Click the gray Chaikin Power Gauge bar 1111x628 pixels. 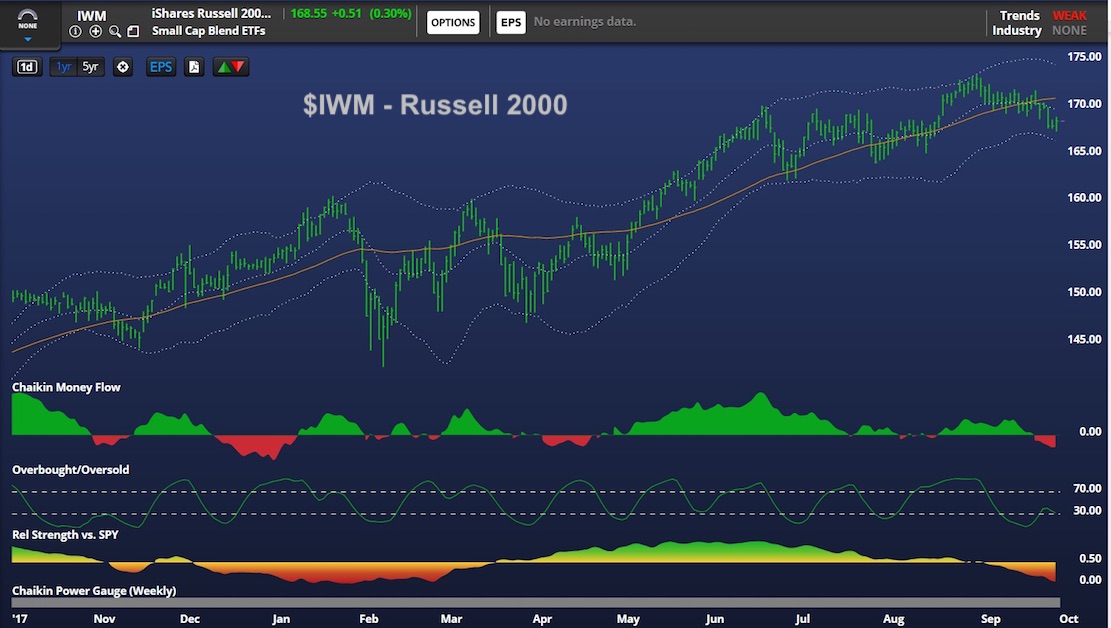[x=536, y=602]
